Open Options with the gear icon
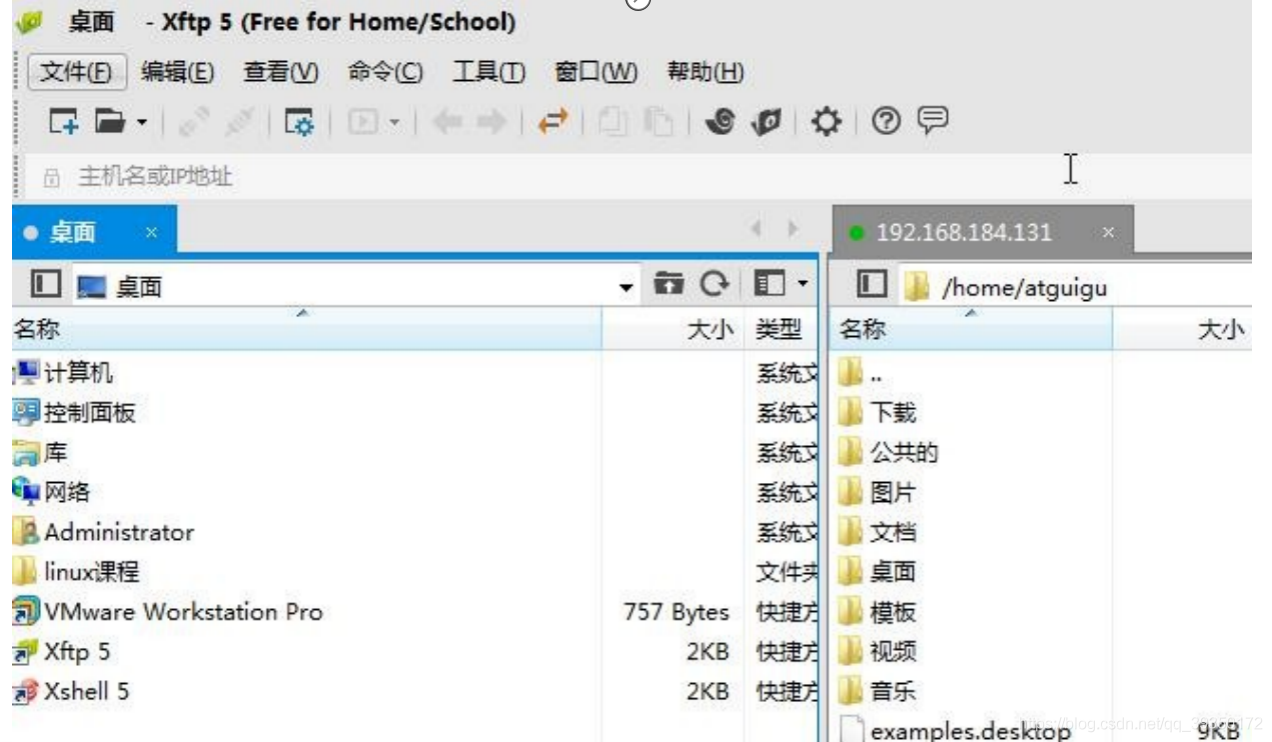The image size is (1272, 742). point(826,122)
